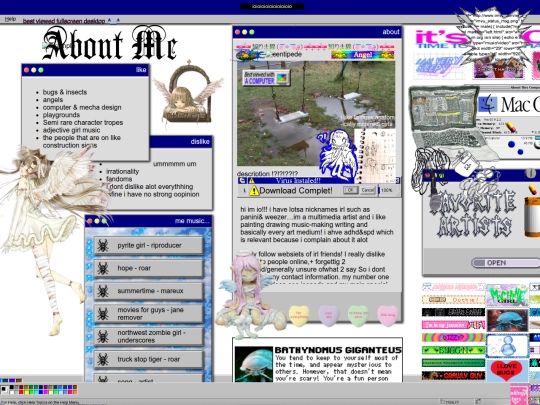Click the yellow candy heart
The height and width of the screenshot is (405, 540).
pos(299,315)
